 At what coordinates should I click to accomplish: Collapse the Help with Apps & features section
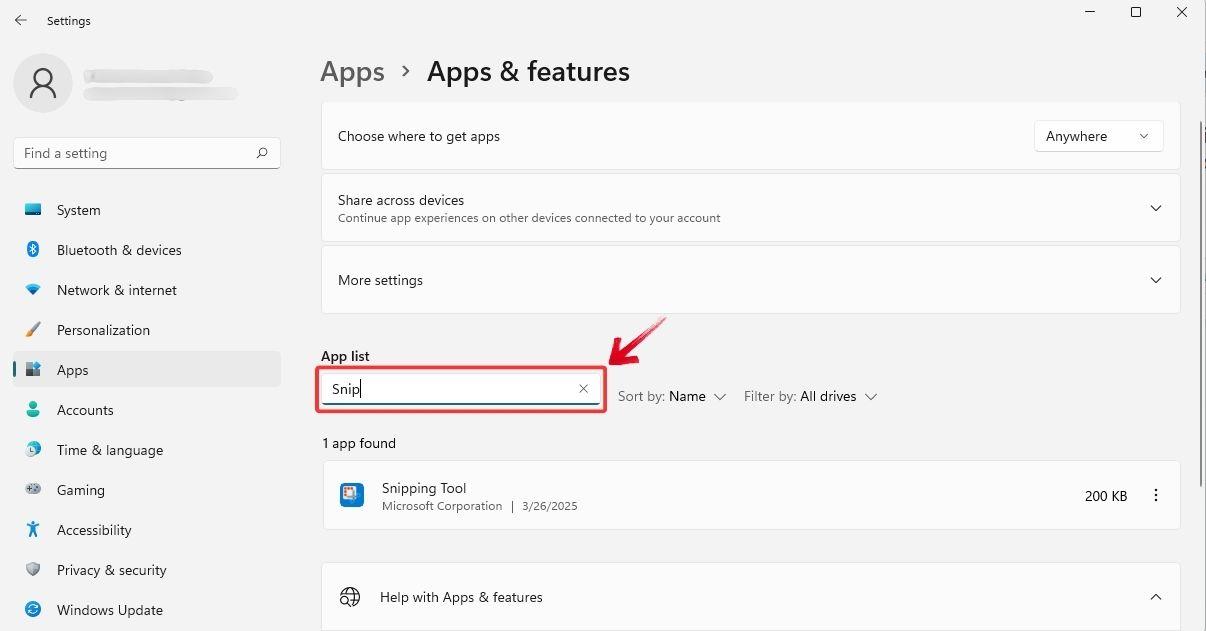[x=1155, y=596]
